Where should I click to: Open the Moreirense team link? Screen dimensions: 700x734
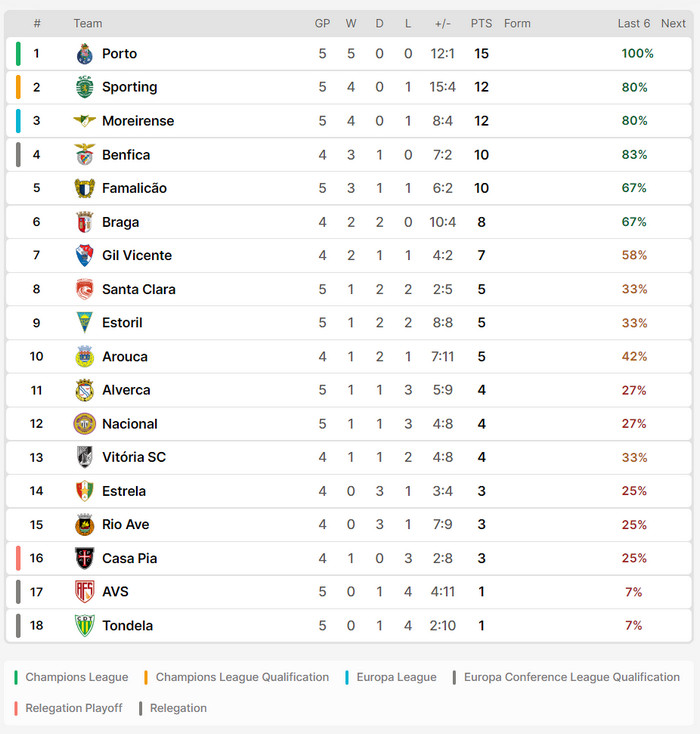tap(138, 121)
